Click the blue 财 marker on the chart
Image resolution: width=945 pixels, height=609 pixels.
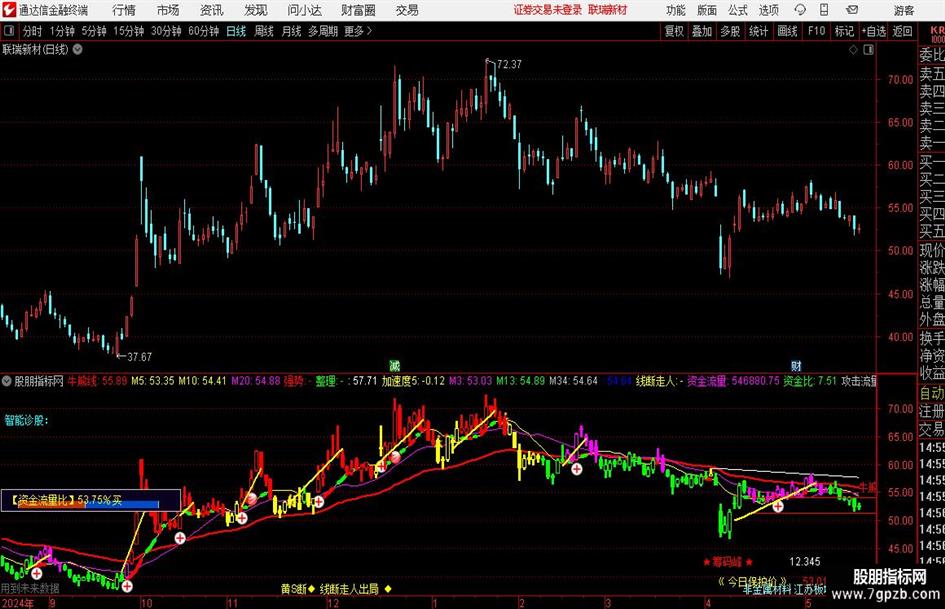pyautogui.click(x=796, y=365)
